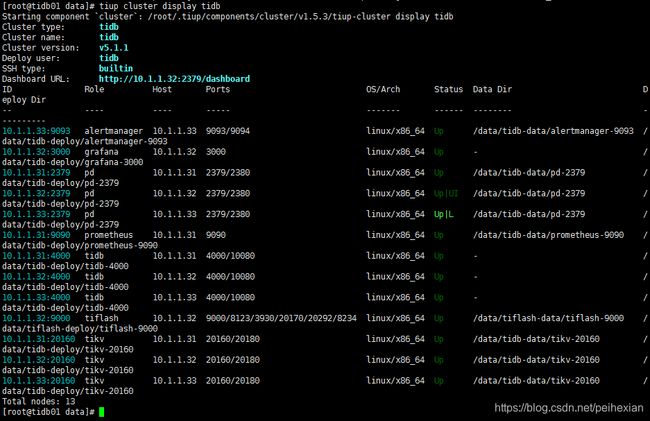Viewport: 650px width, 421px height.
Task: Click ports 9000/8123/3930/20170/20292/8234
Action: 281,318
